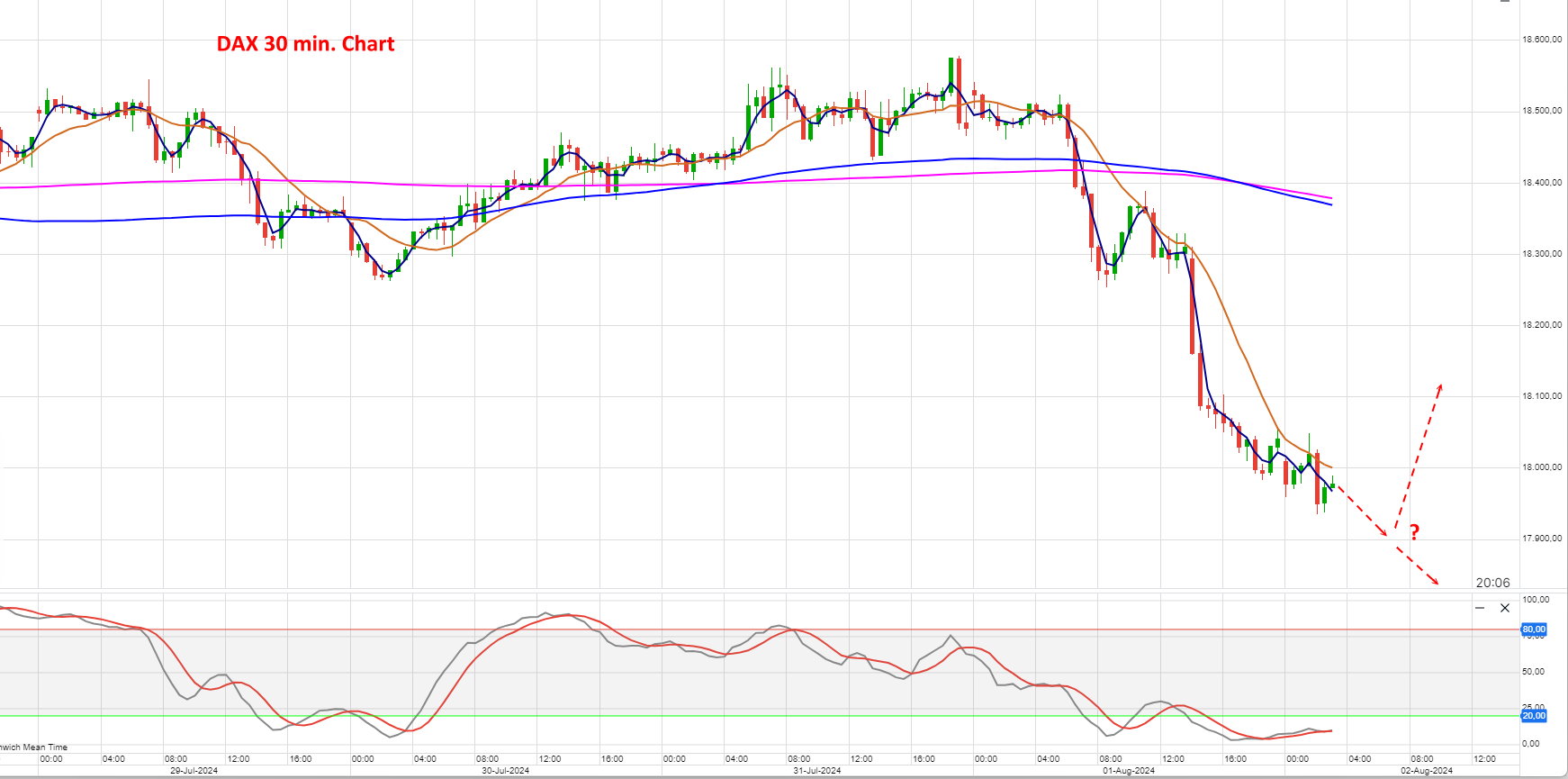Viewport: 1568px width, 779px height.
Task: Click the 17.900,00 price axis label
Action: [x=1542, y=539]
